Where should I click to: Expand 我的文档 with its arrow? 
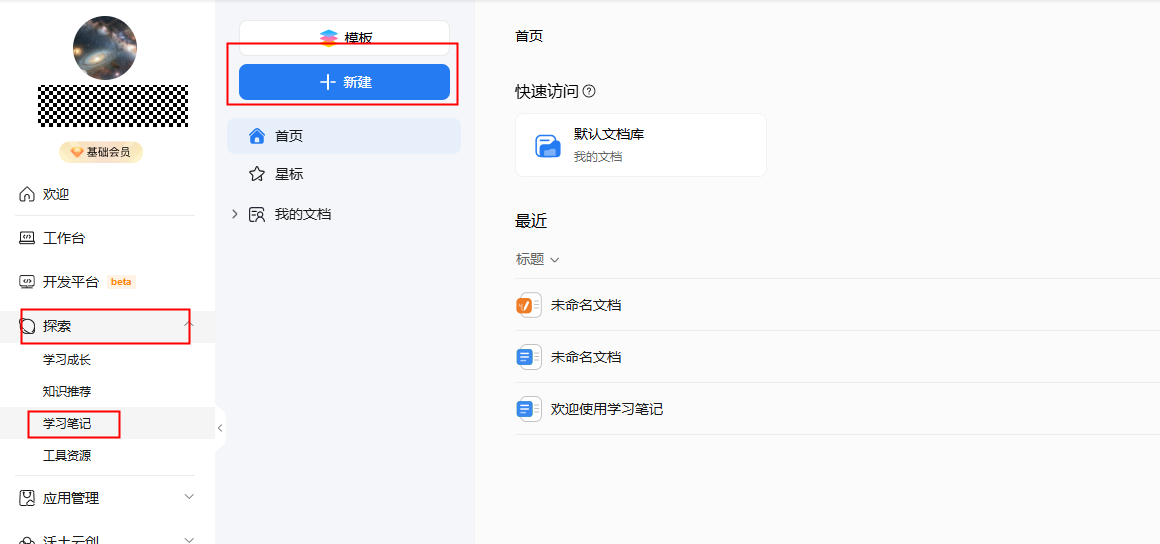pos(235,215)
